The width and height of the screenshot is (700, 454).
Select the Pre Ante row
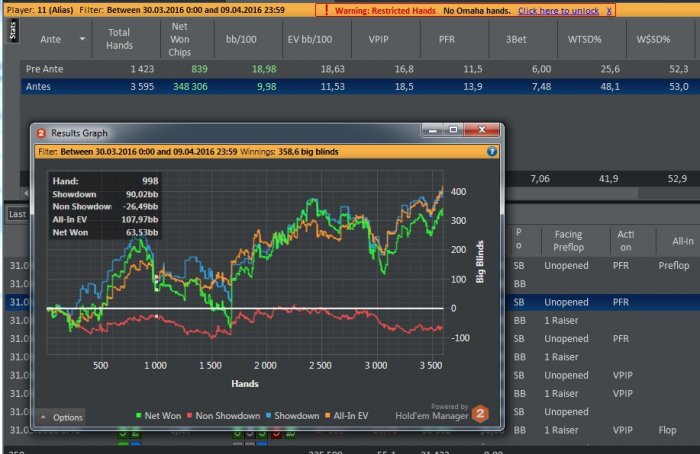[x=360, y=69]
